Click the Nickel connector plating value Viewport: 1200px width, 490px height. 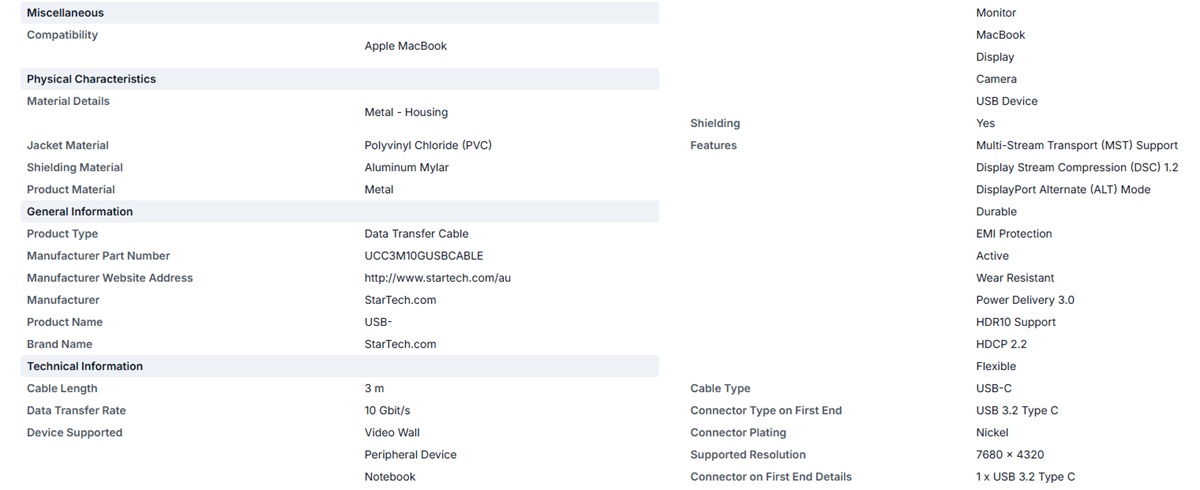[x=992, y=433]
